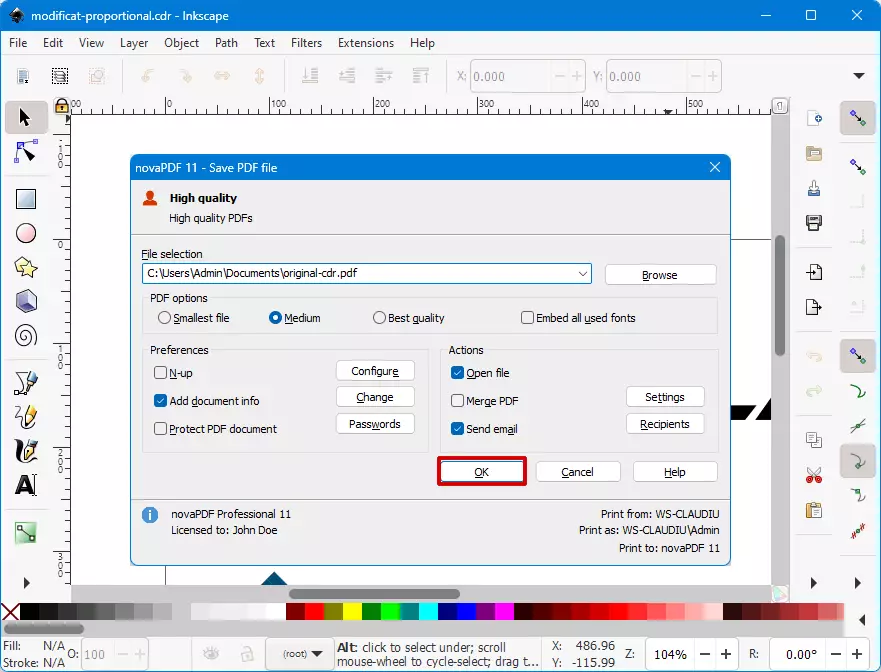Click the OK button
Viewport: 881px width, 672px height.
482,472
